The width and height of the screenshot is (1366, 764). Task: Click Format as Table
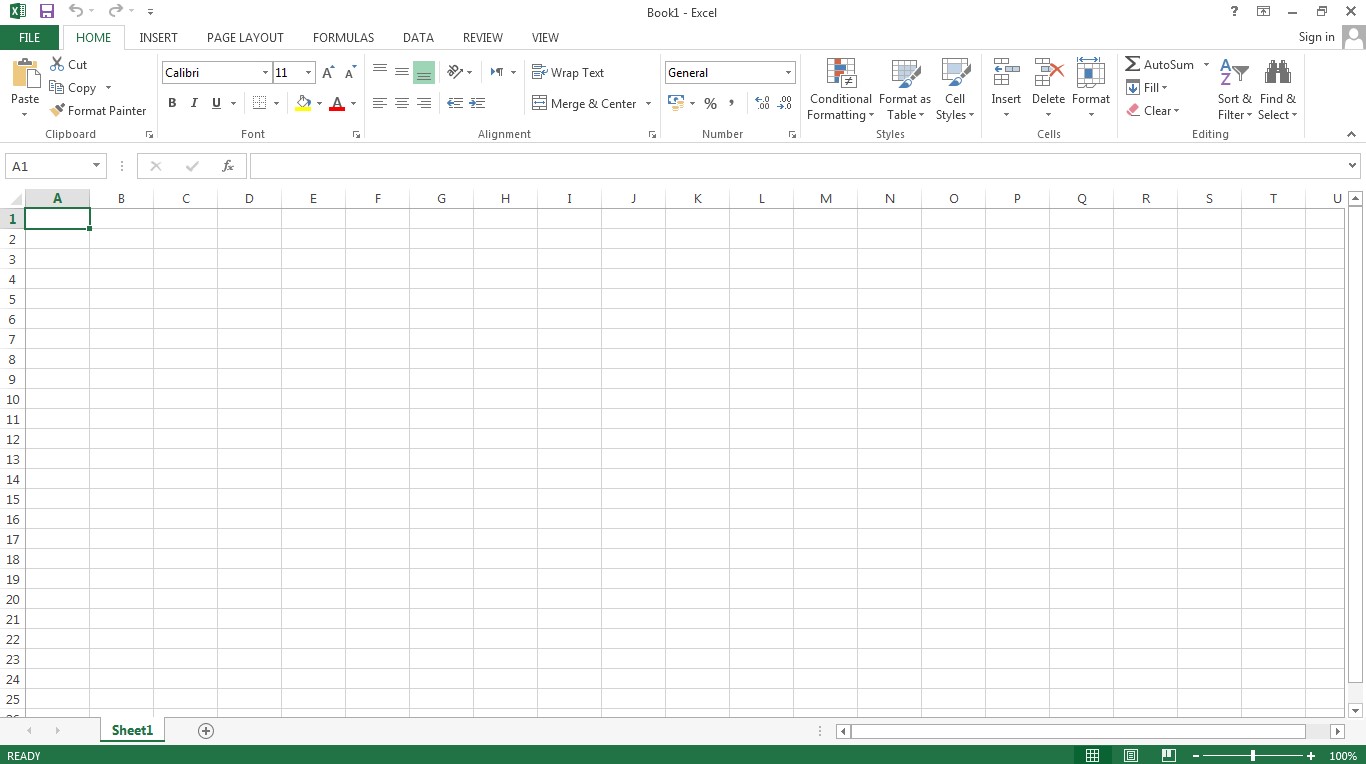pyautogui.click(x=904, y=90)
